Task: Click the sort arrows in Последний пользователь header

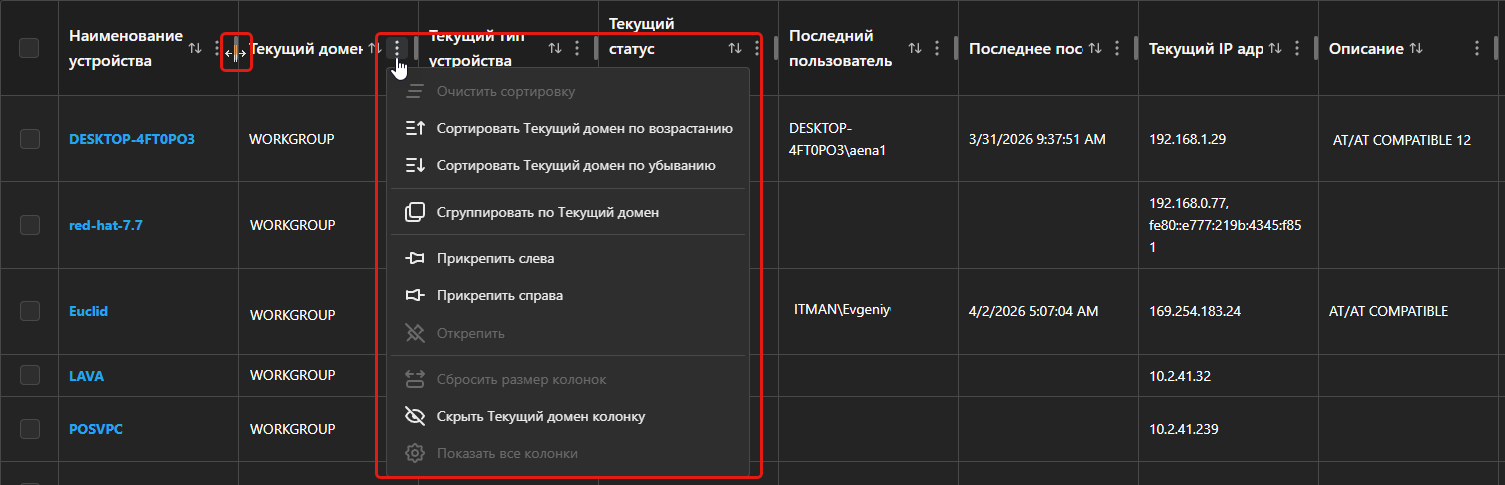Action: click(x=915, y=48)
